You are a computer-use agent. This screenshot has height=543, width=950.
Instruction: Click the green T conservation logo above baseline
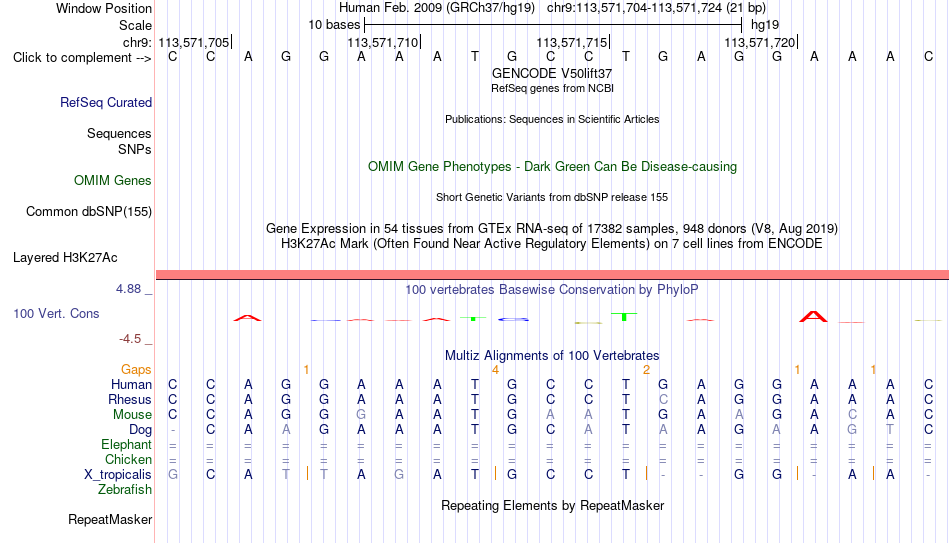[624, 317]
